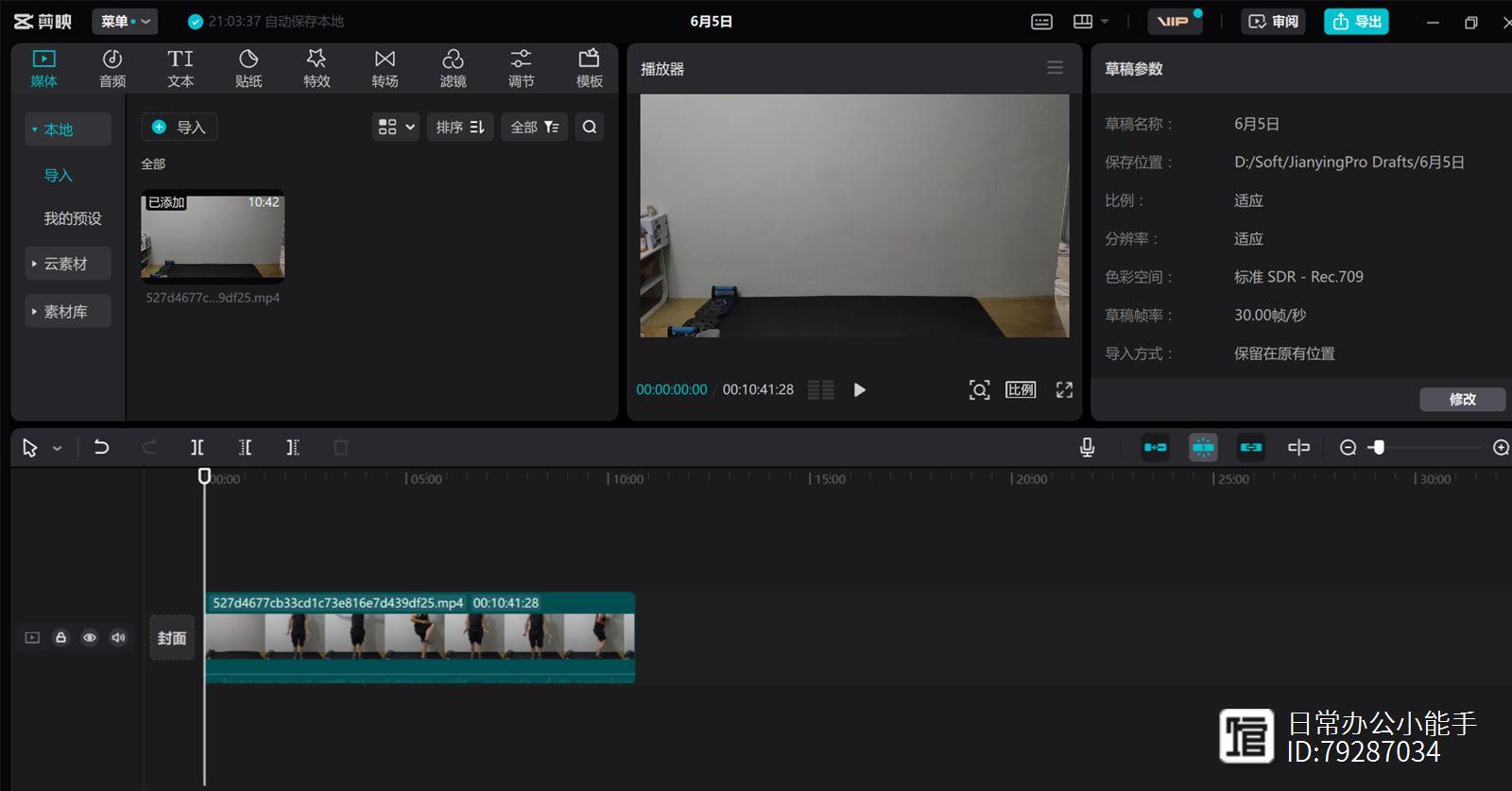Open the 媒体 media tab
The width and height of the screenshot is (1512, 791).
[x=44, y=68]
